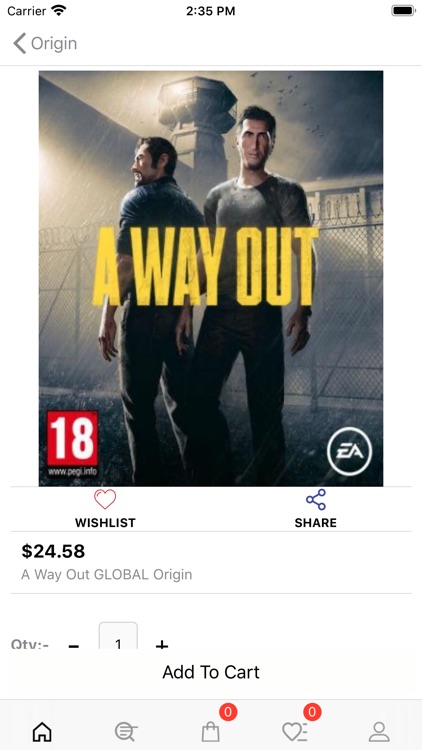Tap the share network icon
422x750 pixels.
coord(316,499)
